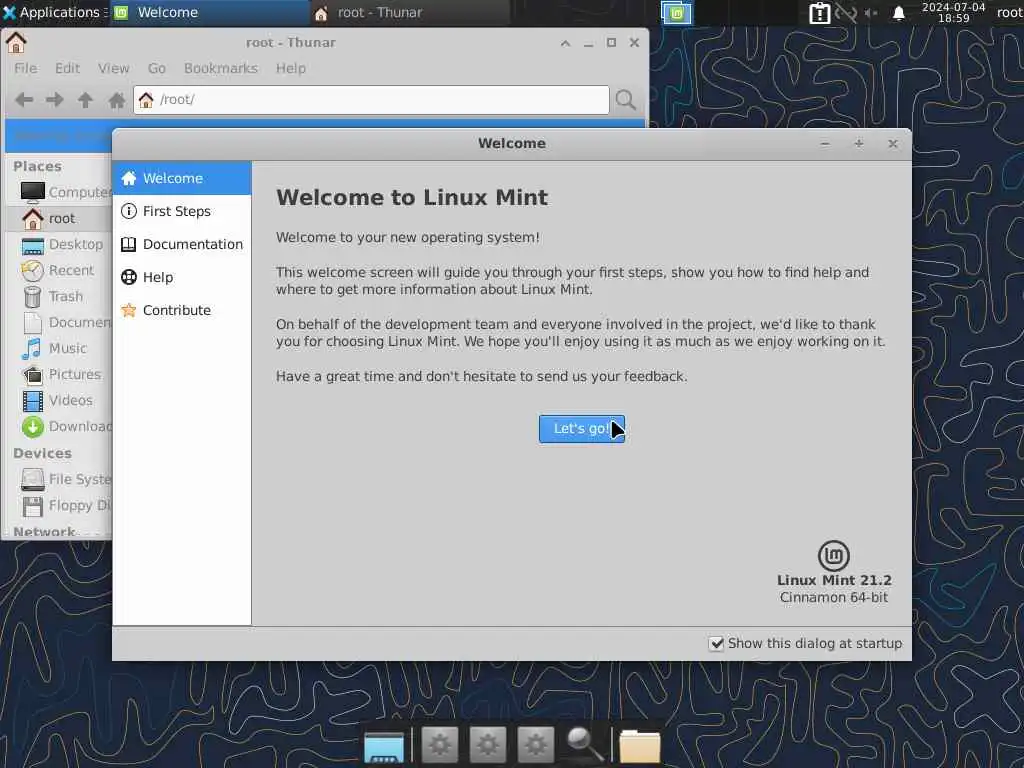
Task: Click the Mint workspace icon in panel
Action: (677, 13)
